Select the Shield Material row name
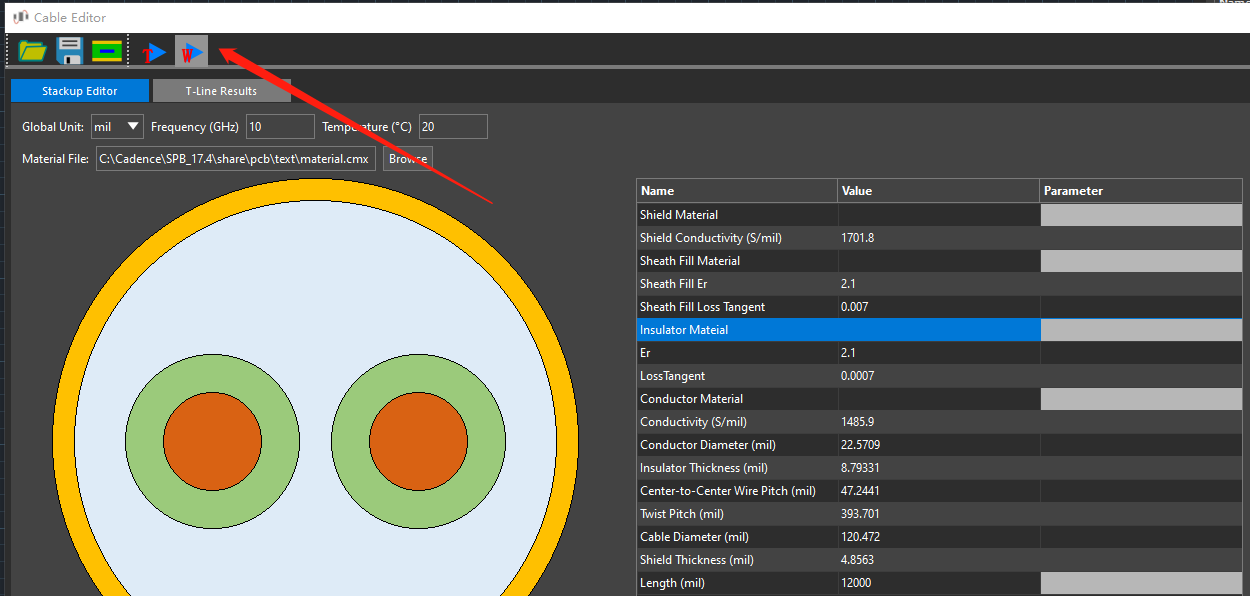The height and width of the screenshot is (596, 1250). pyautogui.click(x=679, y=215)
